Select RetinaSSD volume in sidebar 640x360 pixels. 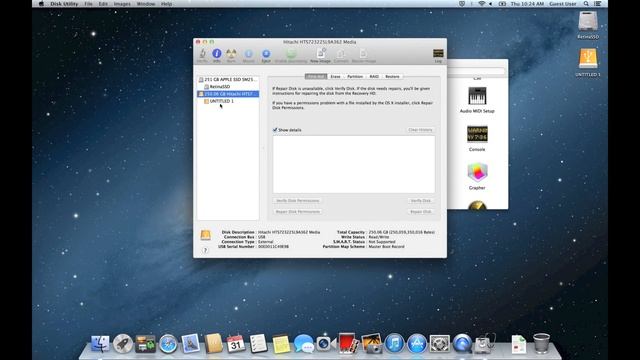228,87
